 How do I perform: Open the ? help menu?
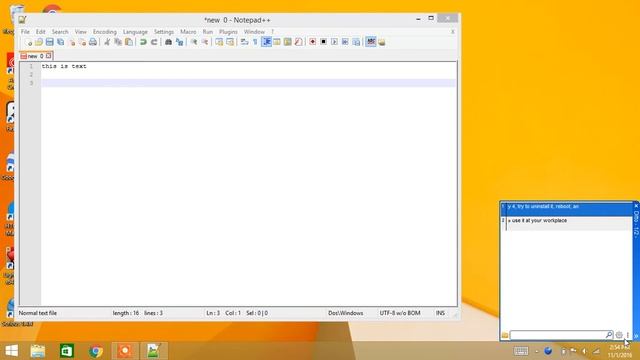pyautogui.click(x=273, y=32)
